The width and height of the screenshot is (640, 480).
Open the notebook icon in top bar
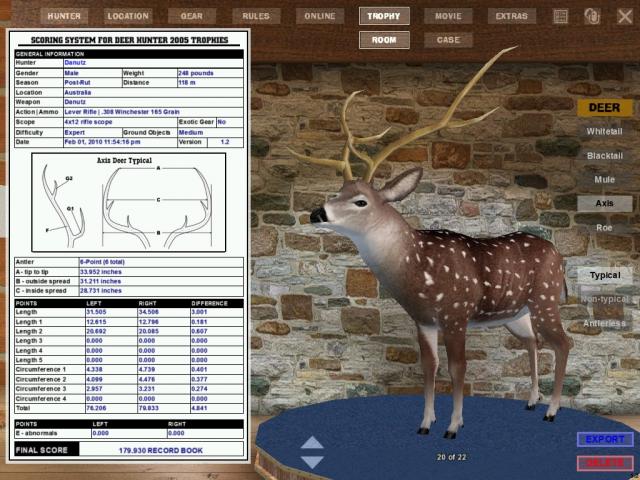560,16
